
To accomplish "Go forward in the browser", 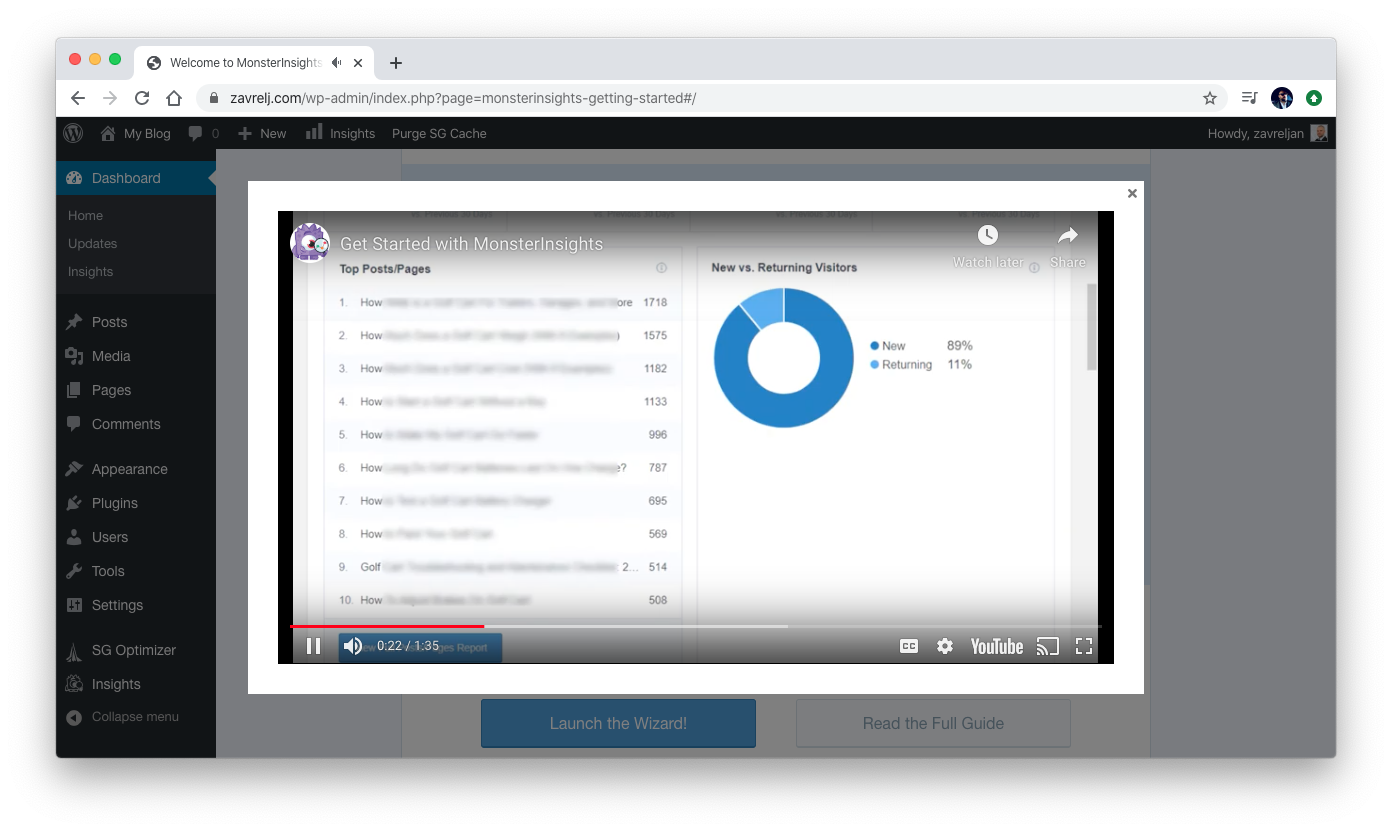I will pos(110,98).
